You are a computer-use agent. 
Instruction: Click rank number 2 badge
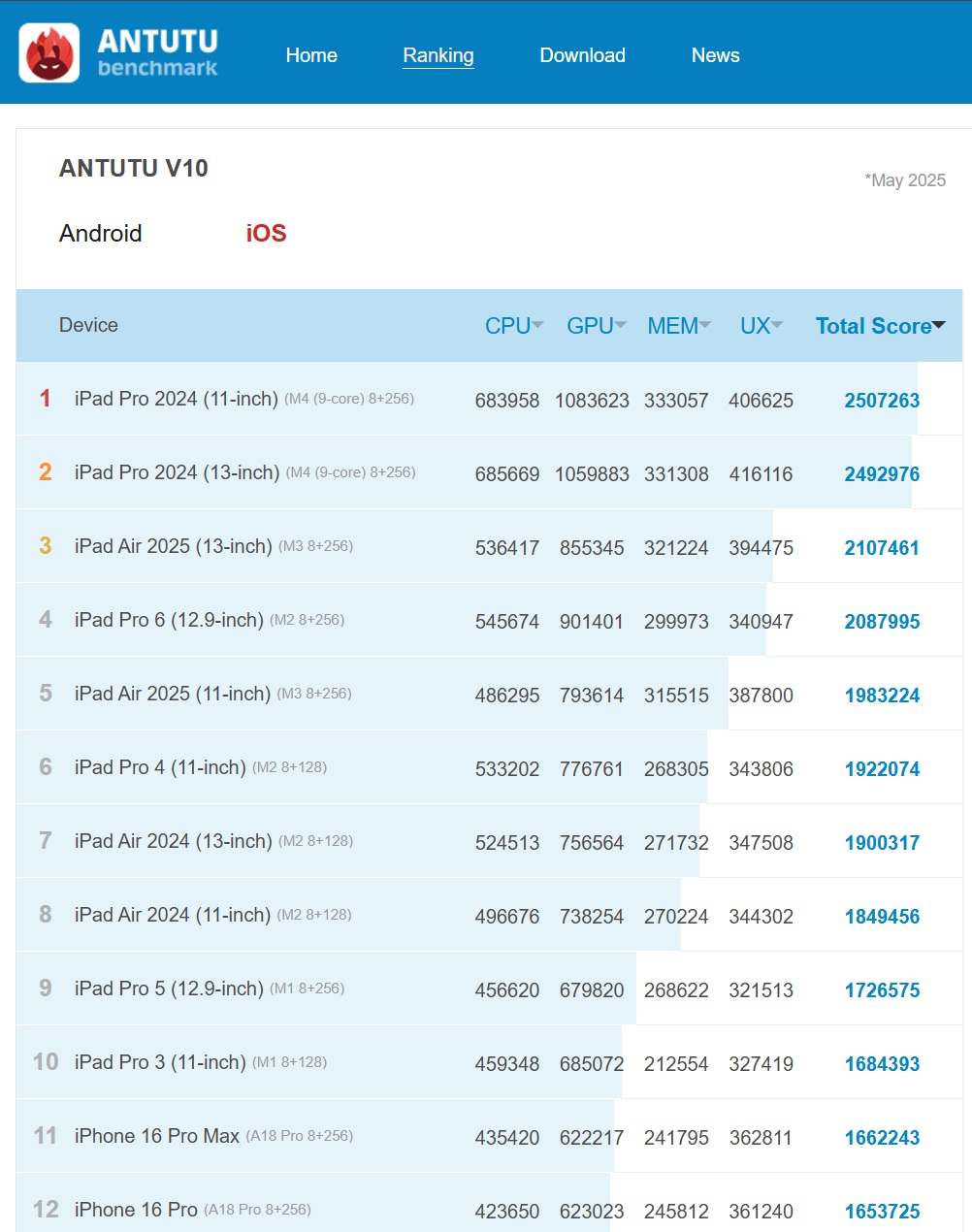(45, 471)
